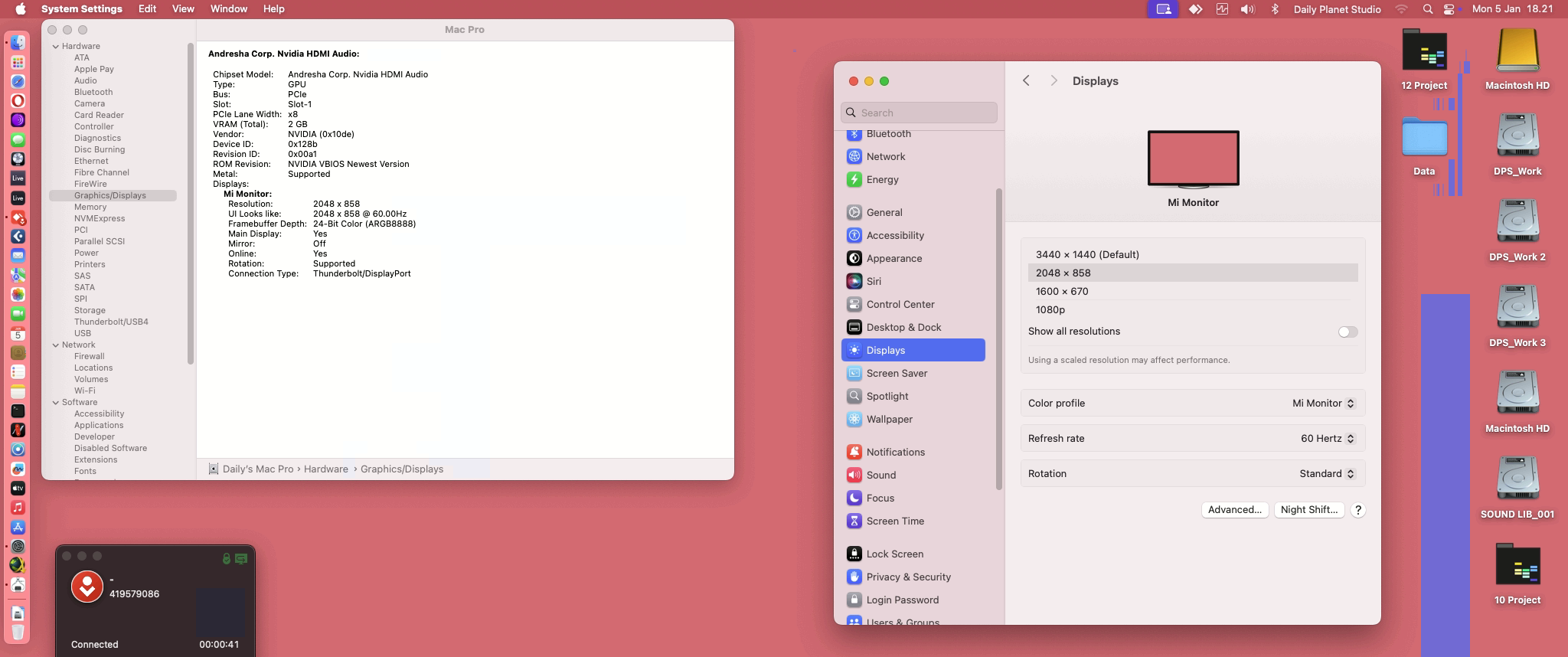Go back in System Settings

[1027, 81]
